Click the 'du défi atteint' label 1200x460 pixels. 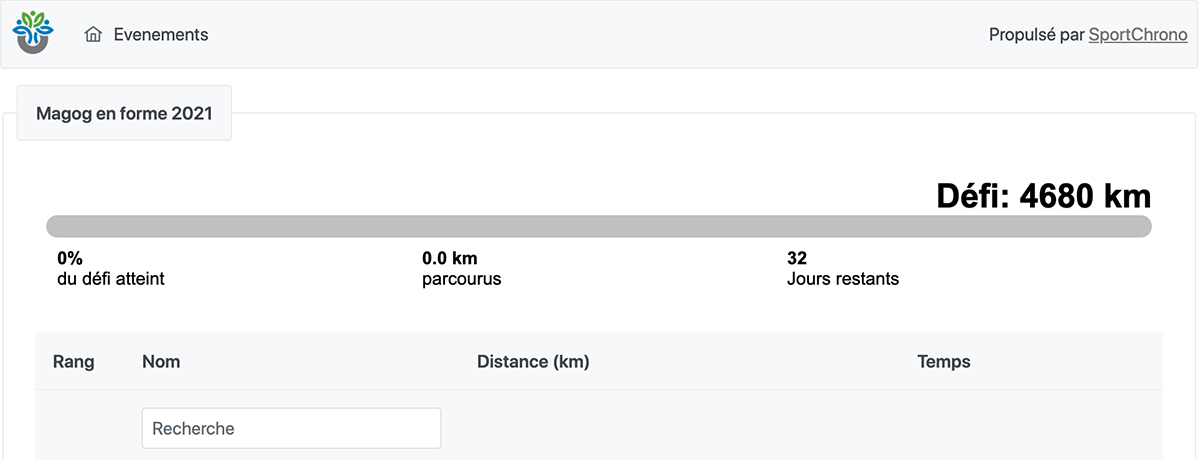pos(111,279)
